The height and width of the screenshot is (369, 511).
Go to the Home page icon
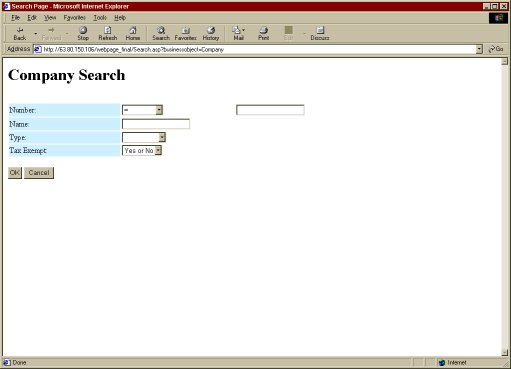pyautogui.click(x=133, y=33)
